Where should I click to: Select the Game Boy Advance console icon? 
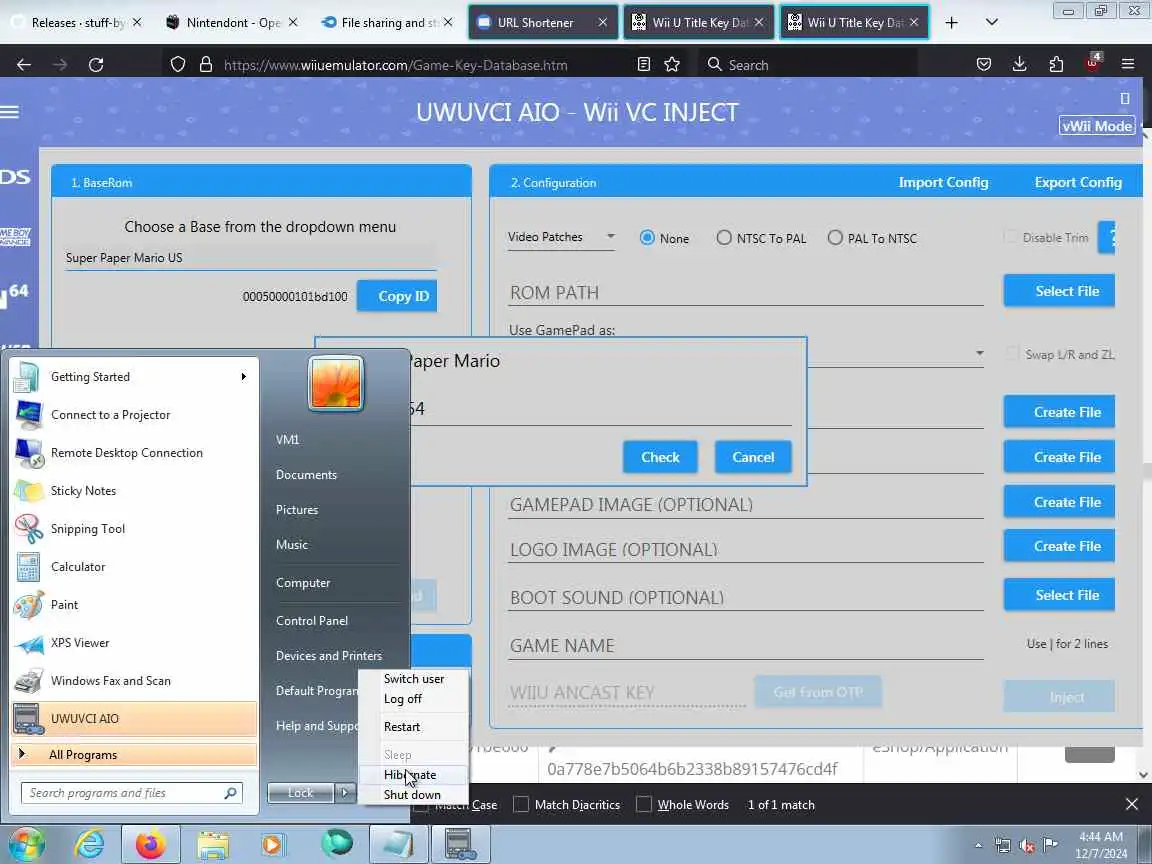15,237
